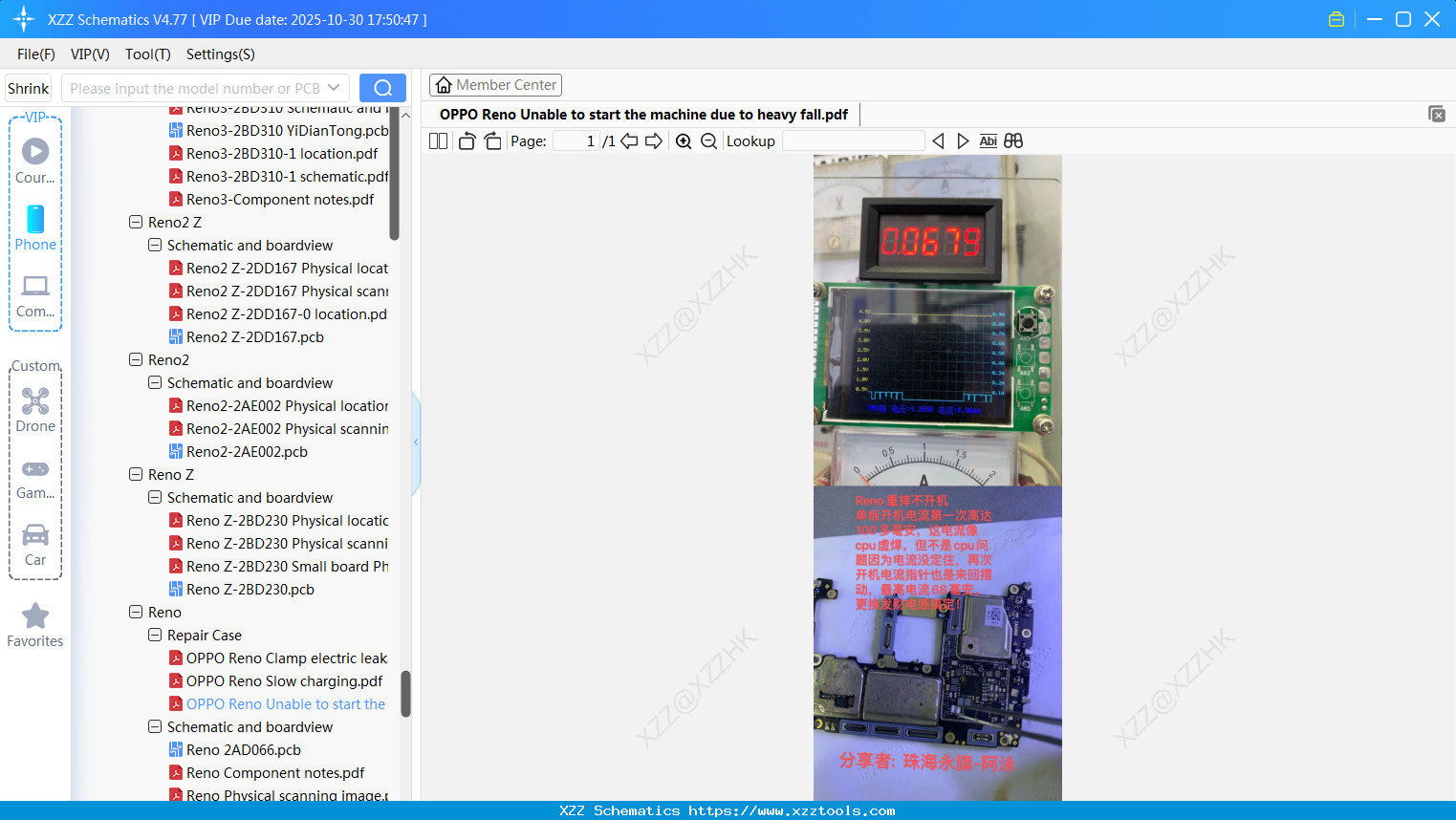1456x820 pixels.
Task: Open the Car category
Action: 35,545
